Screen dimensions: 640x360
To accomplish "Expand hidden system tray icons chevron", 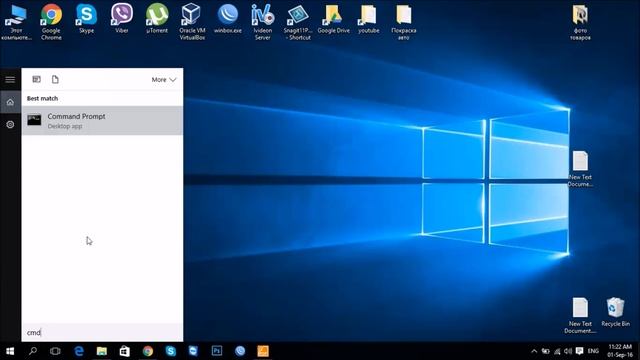I will click(534, 351).
